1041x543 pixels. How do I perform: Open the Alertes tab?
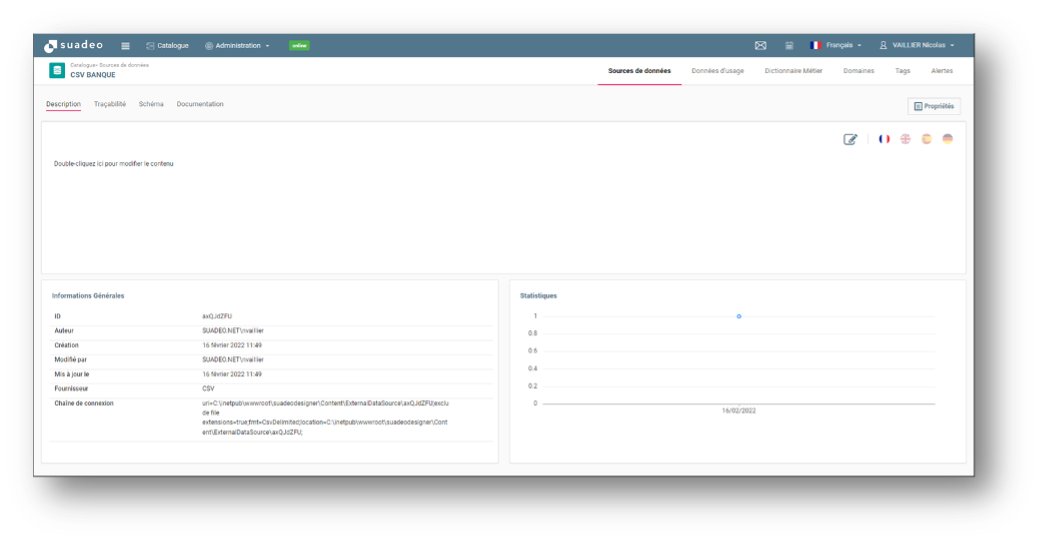click(x=941, y=71)
